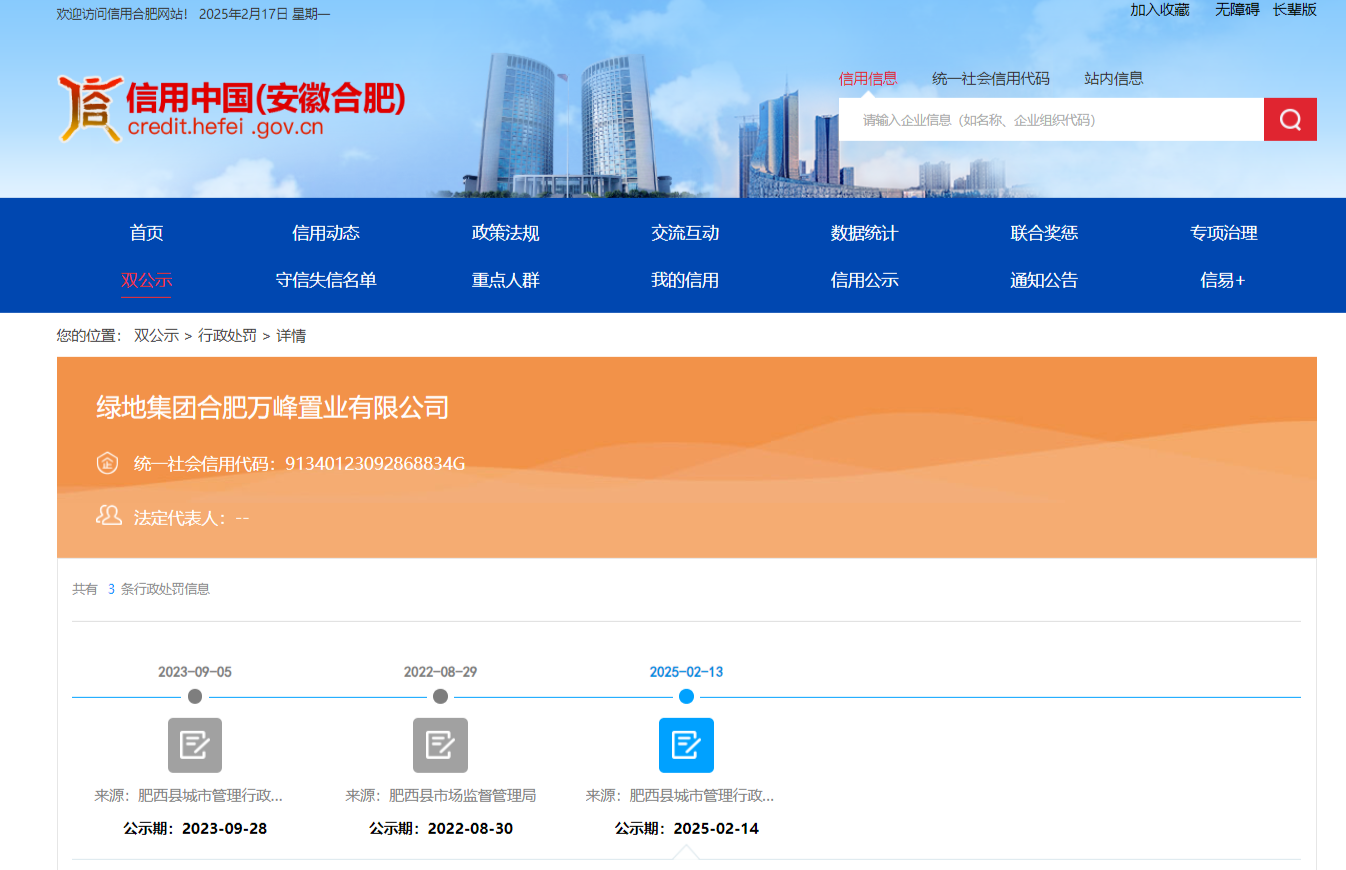Open the 长辈版 version link

tap(1295, 10)
